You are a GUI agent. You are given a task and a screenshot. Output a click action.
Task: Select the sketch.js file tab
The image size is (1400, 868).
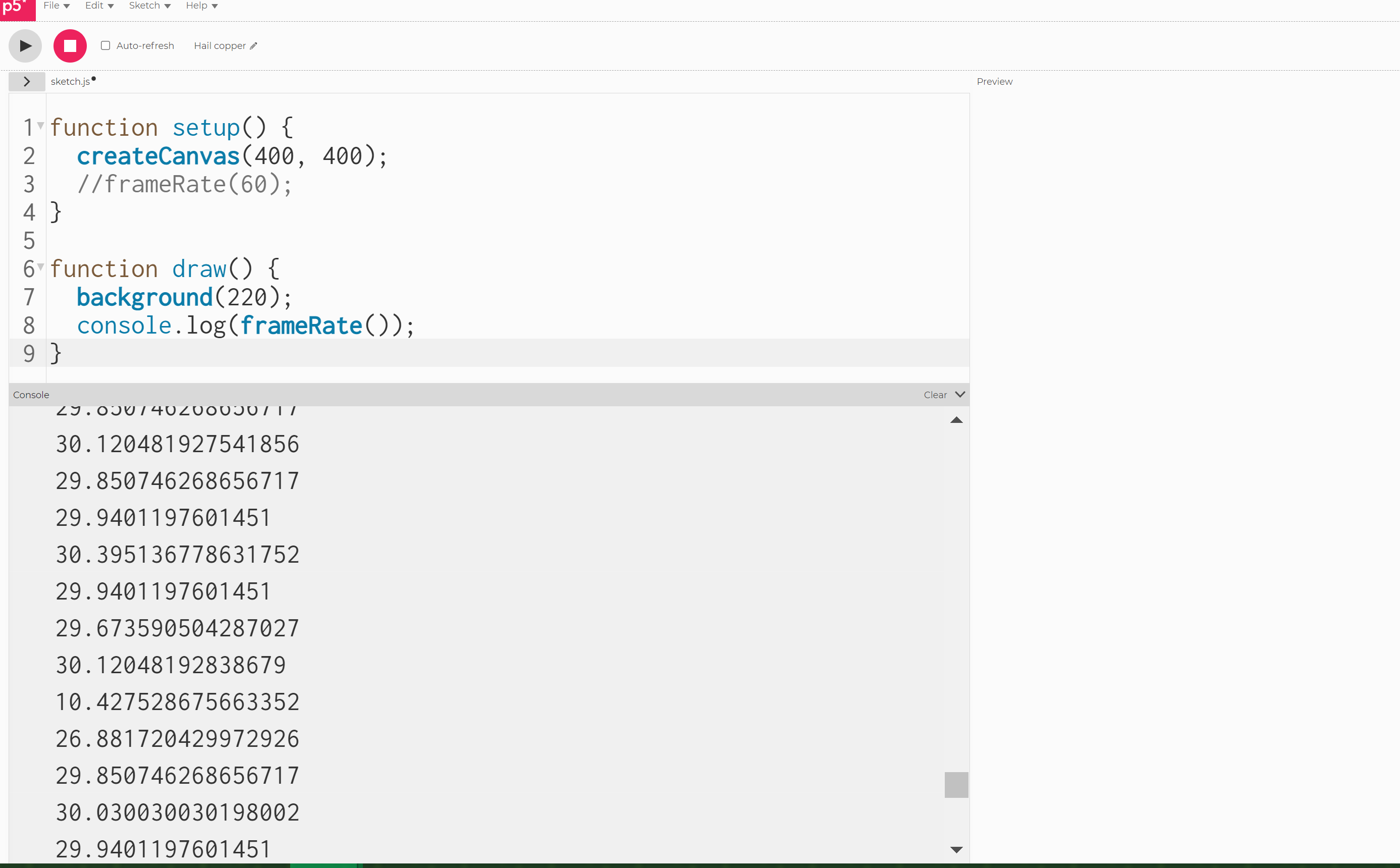(x=70, y=81)
